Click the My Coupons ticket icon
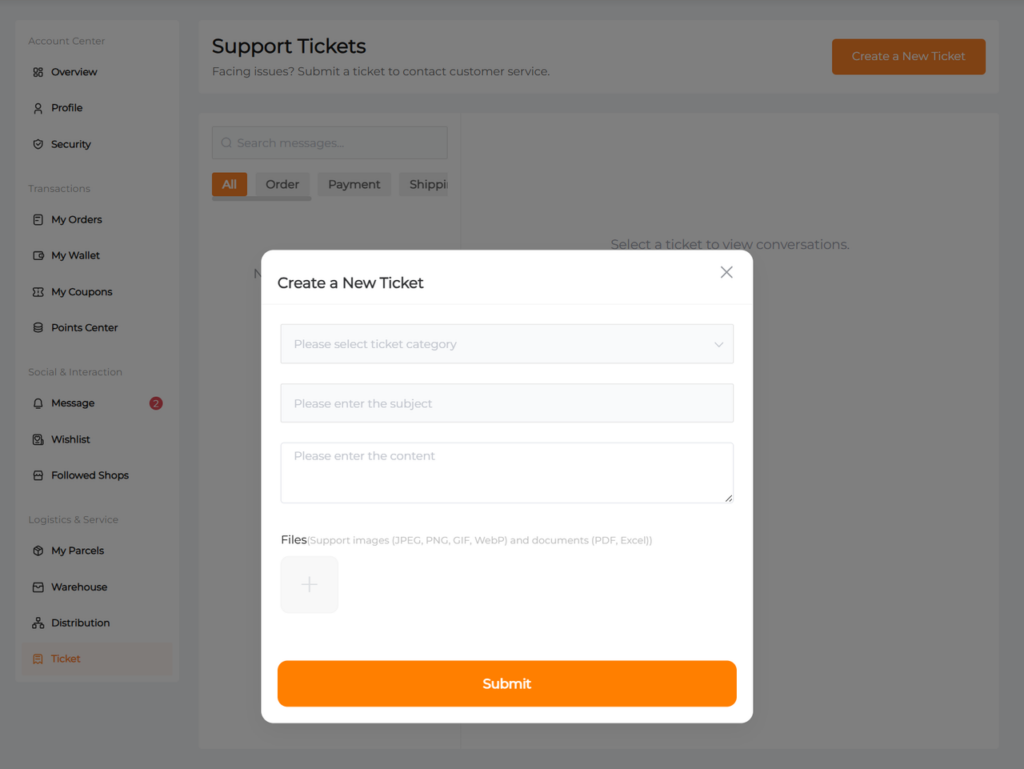The height and width of the screenshot is (769, 1024). [38, 292]
